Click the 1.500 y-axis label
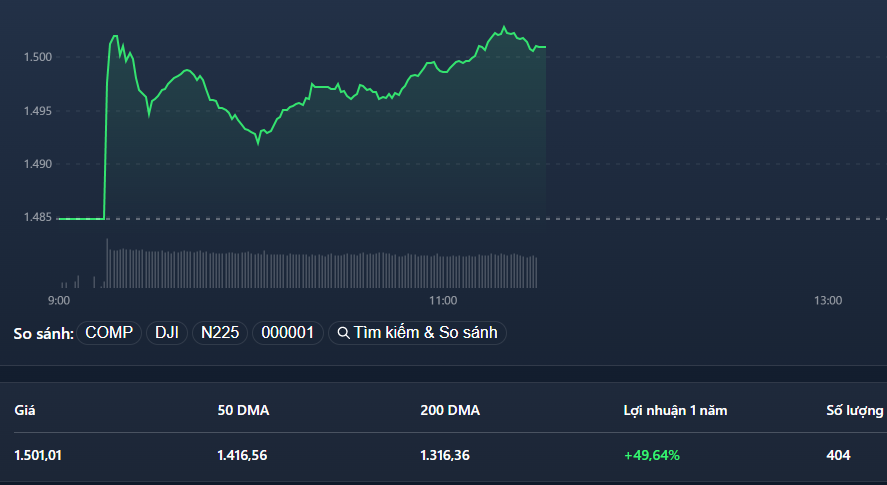The height and width of the screenshot is (485, 887). (x=38, y=57)
